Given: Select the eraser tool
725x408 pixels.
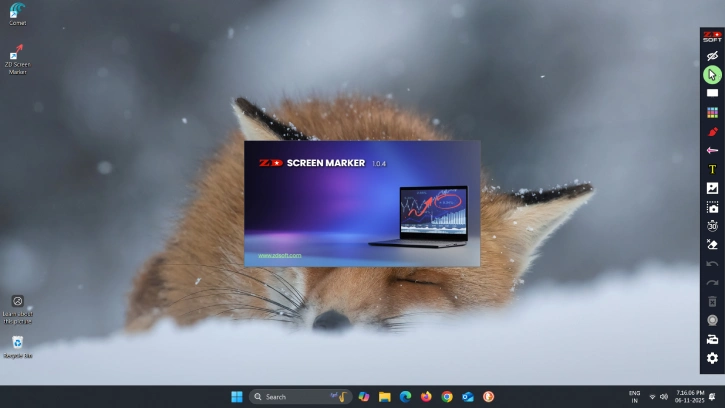Looking at the screenshot, I should point(712,245).
